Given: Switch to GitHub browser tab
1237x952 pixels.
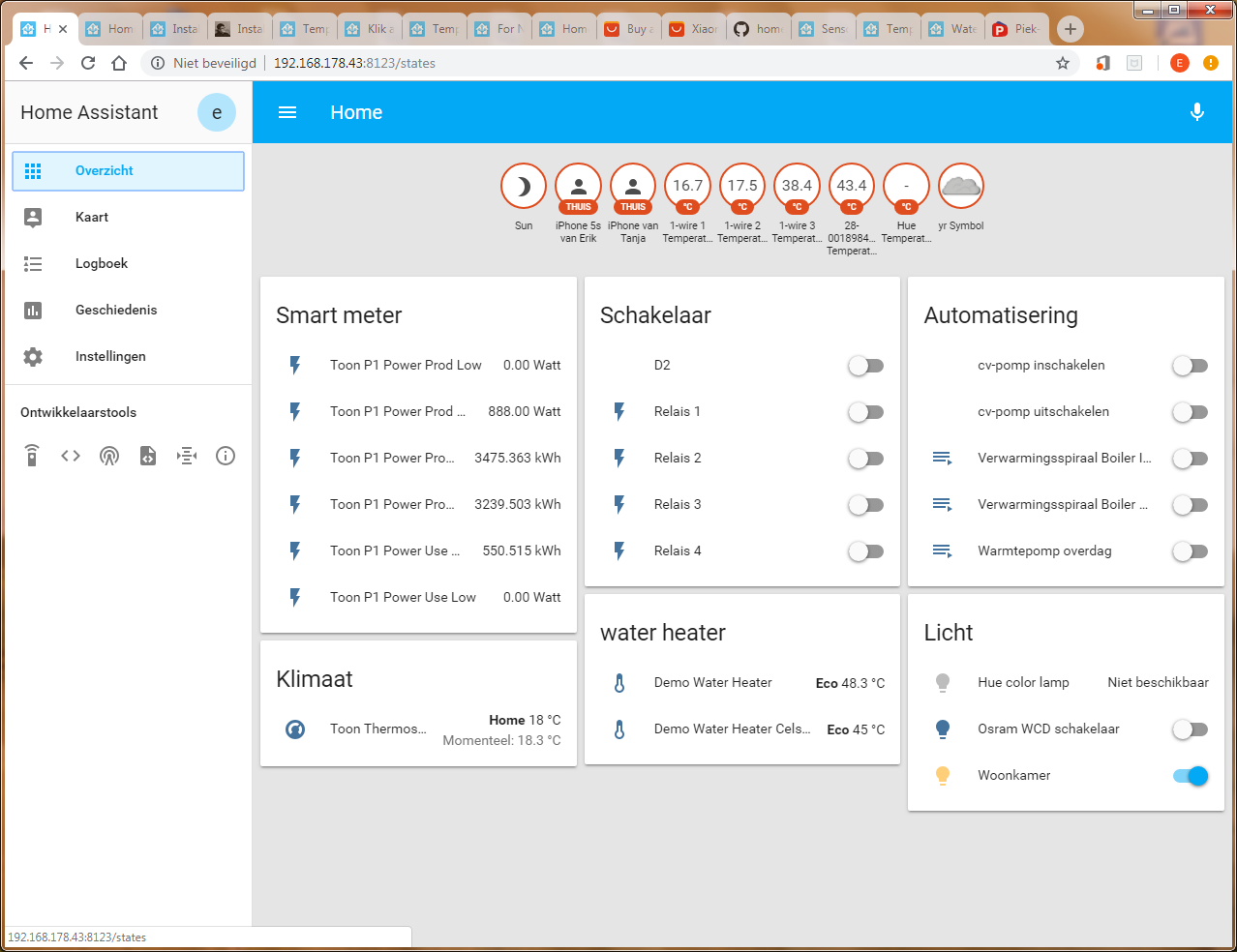Looking at the screenshot, I should click(x=758, y=29).
